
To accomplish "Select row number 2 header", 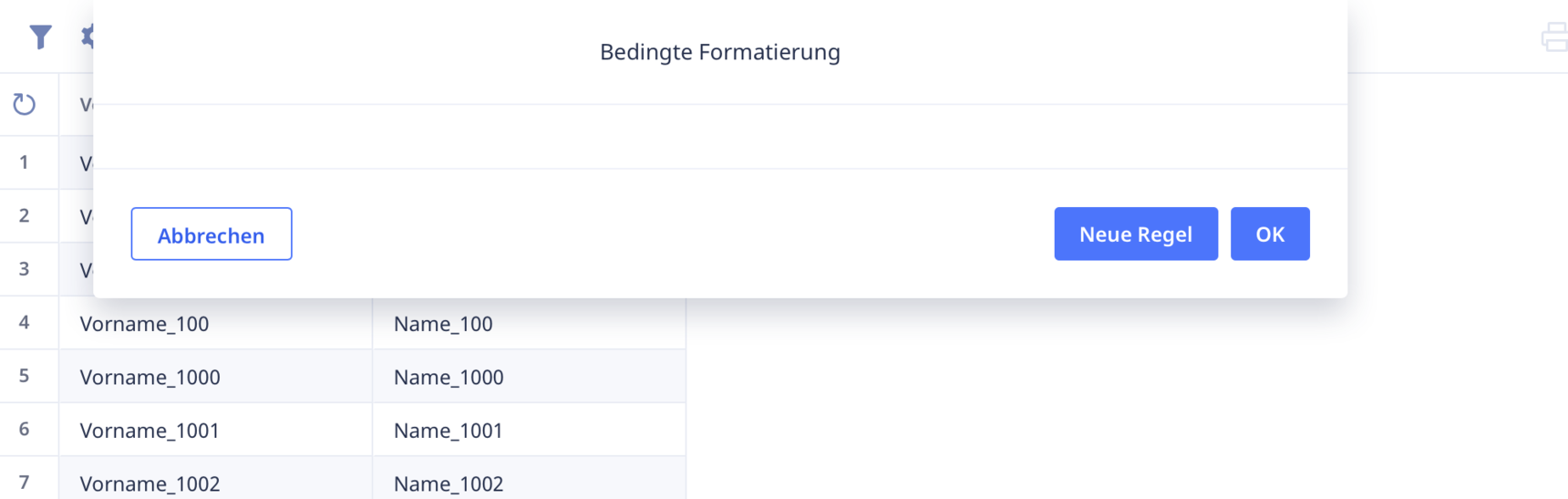I will pos(25,216).
